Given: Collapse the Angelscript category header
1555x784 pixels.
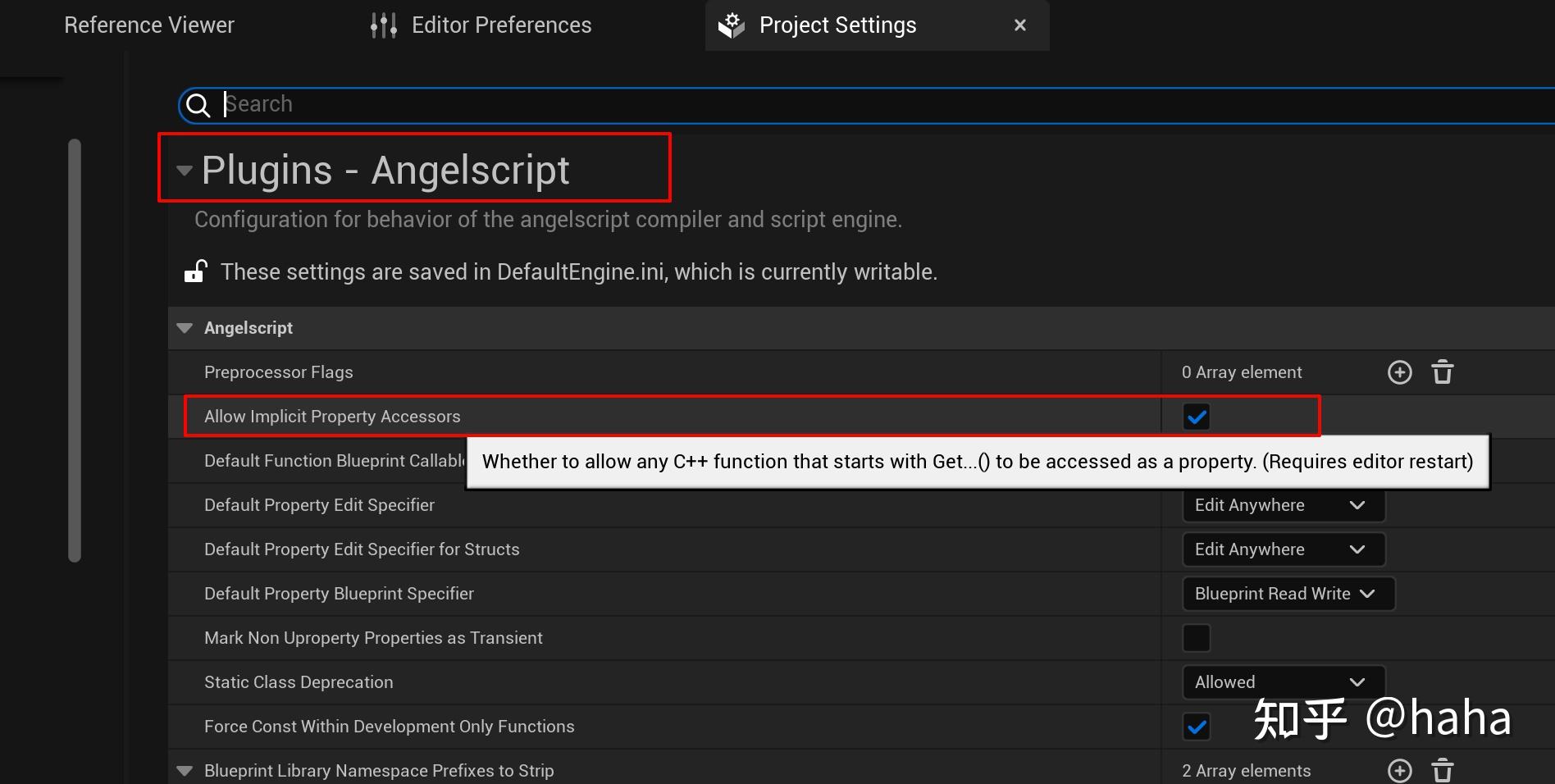Looking at the screenshot, I should pos(184,327).
